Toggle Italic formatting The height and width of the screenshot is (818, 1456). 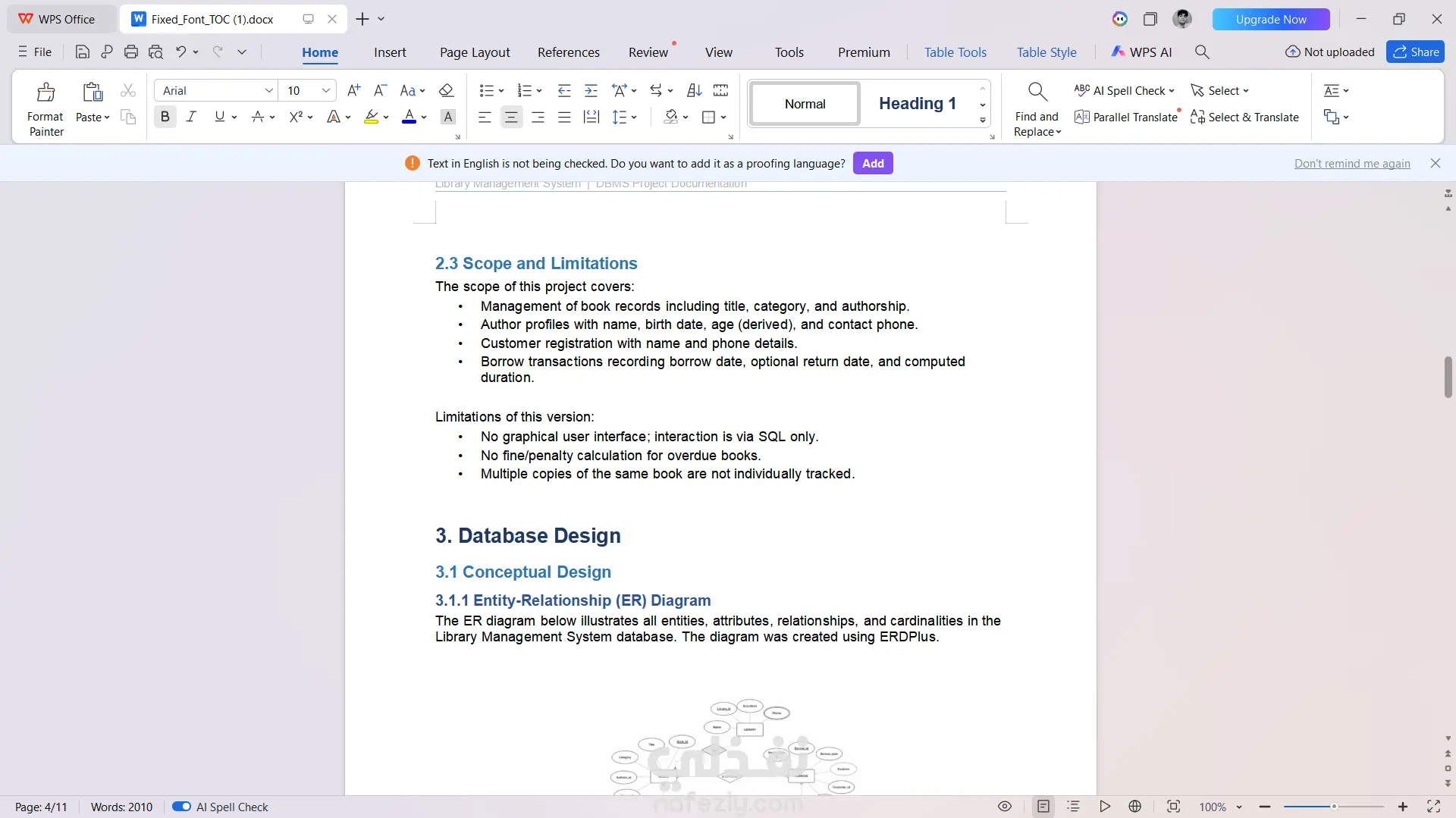191,117
